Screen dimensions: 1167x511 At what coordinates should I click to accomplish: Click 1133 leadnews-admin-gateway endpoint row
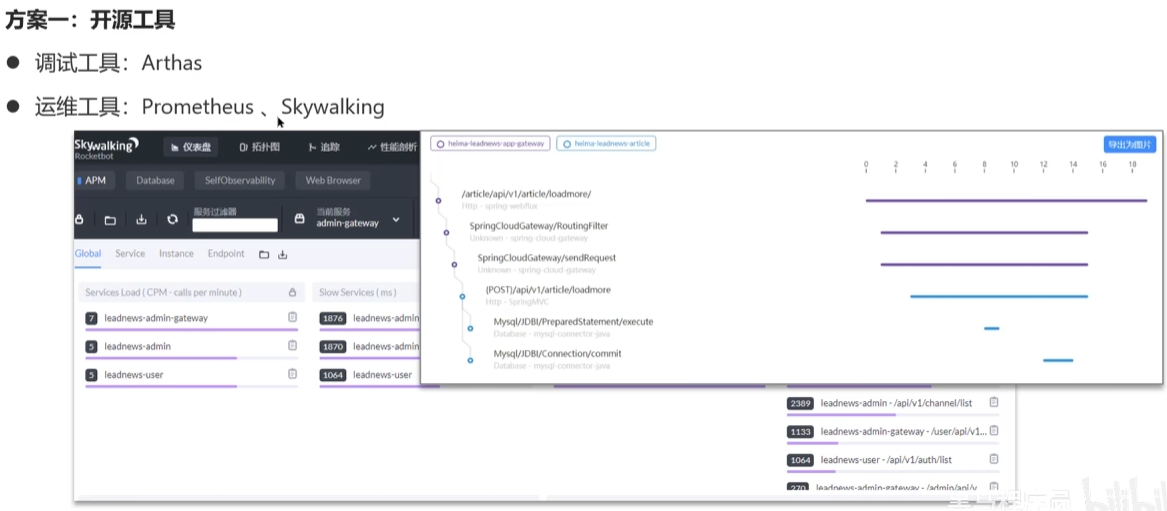[893, 434]
